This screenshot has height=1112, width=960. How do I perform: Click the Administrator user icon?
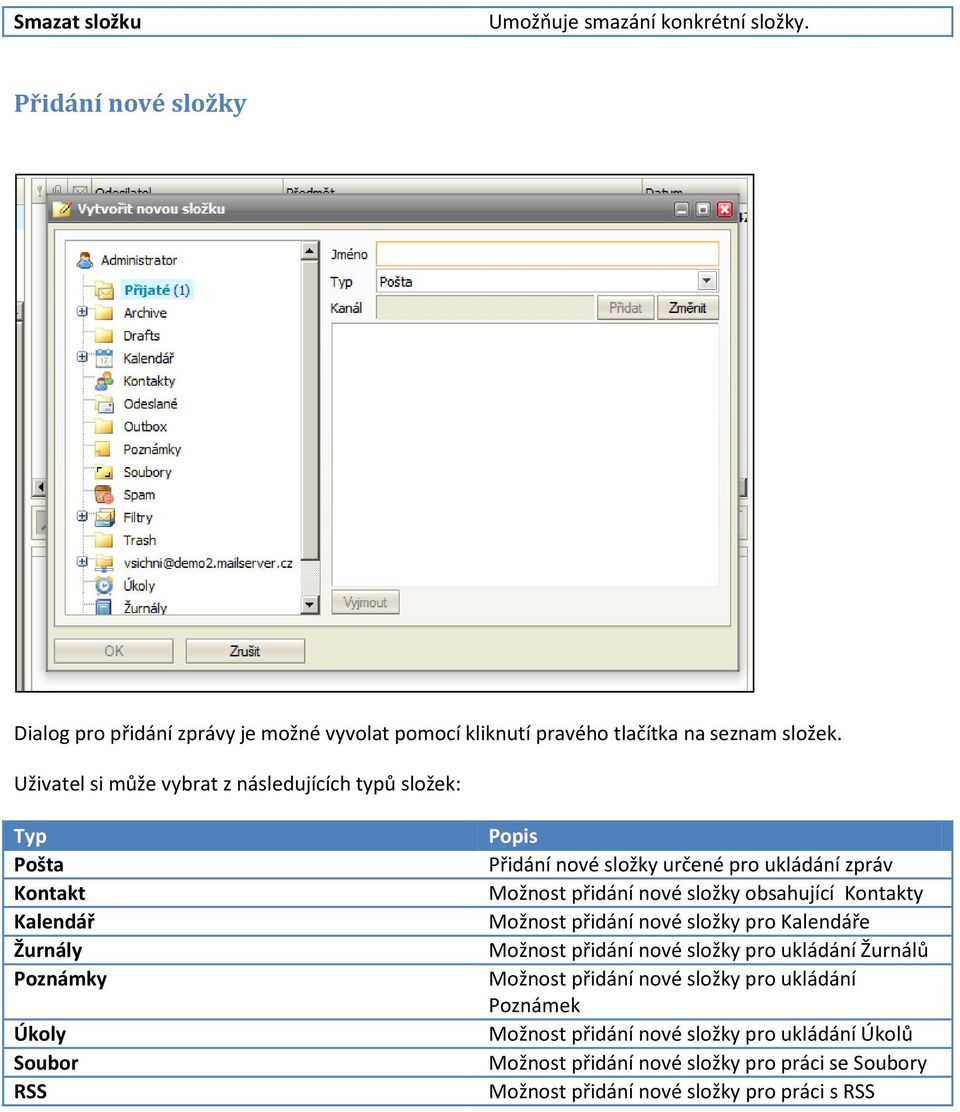tap(85, 260)
